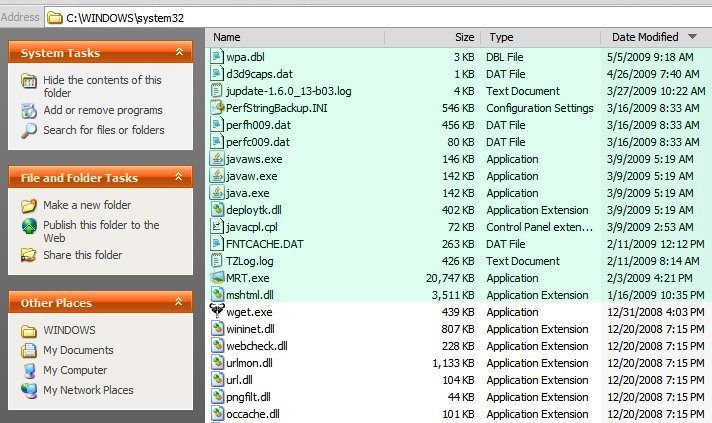
Task: Open My Network Places
Action: point(88,390)
